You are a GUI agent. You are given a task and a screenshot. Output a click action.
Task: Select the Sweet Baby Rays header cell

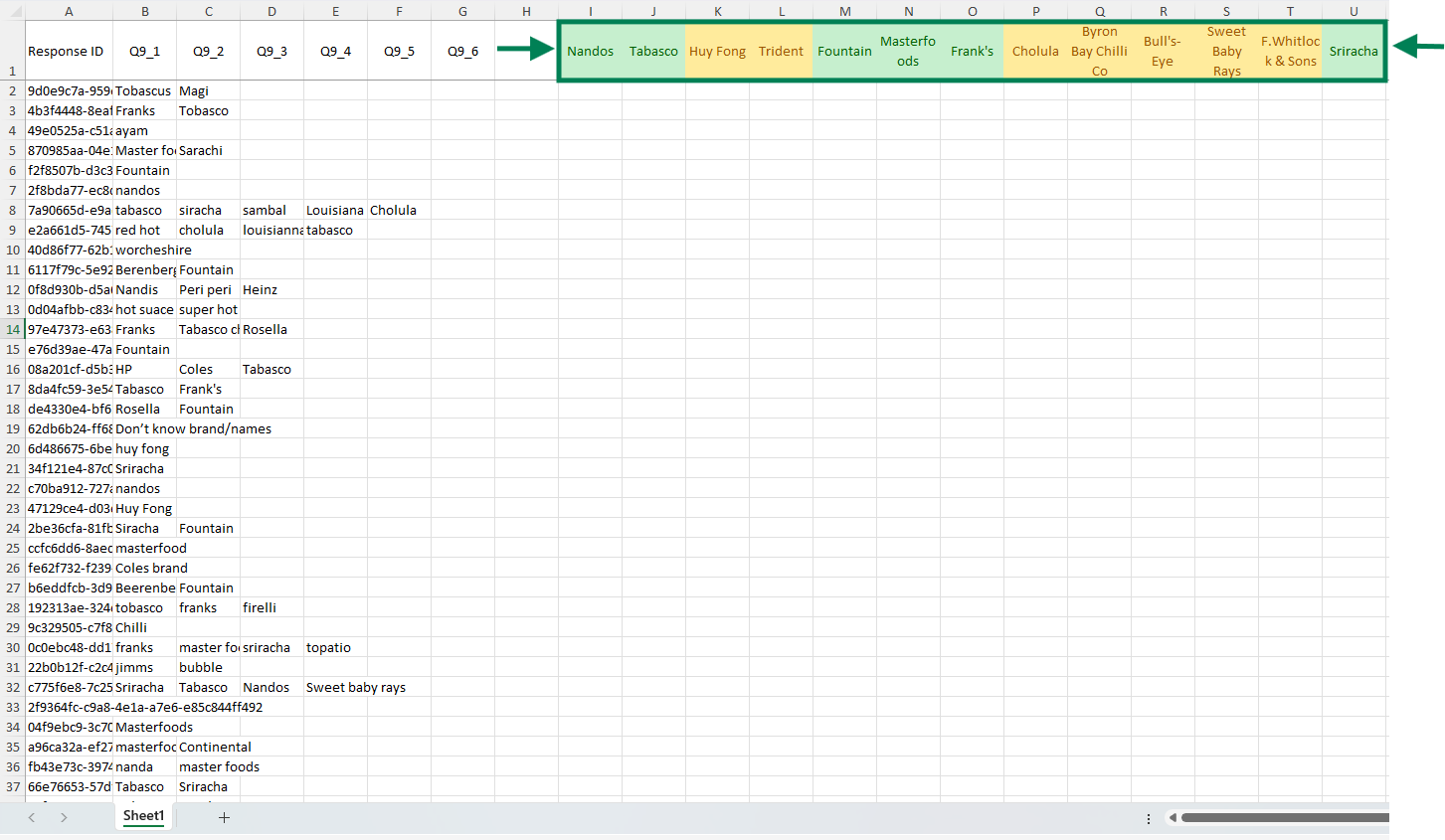tap(1226, 51)
